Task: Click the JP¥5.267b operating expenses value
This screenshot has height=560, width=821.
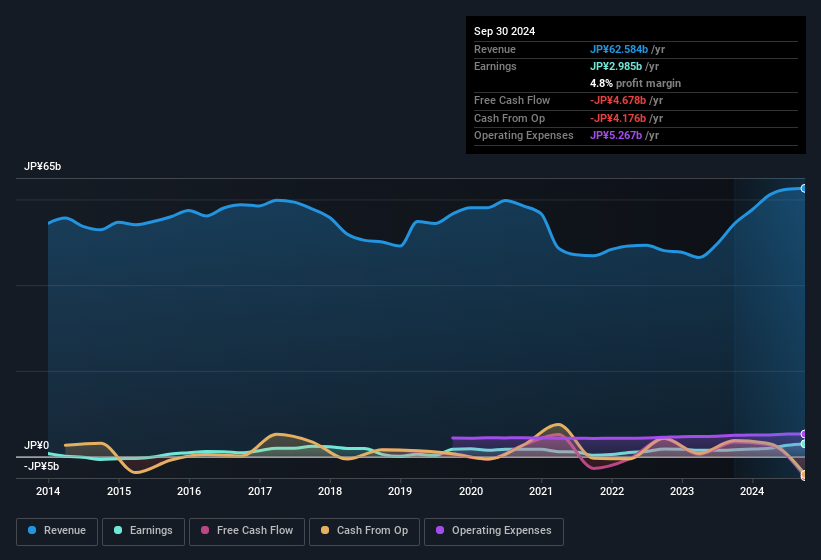Action: pyautogui.click(x=616, y=136)
